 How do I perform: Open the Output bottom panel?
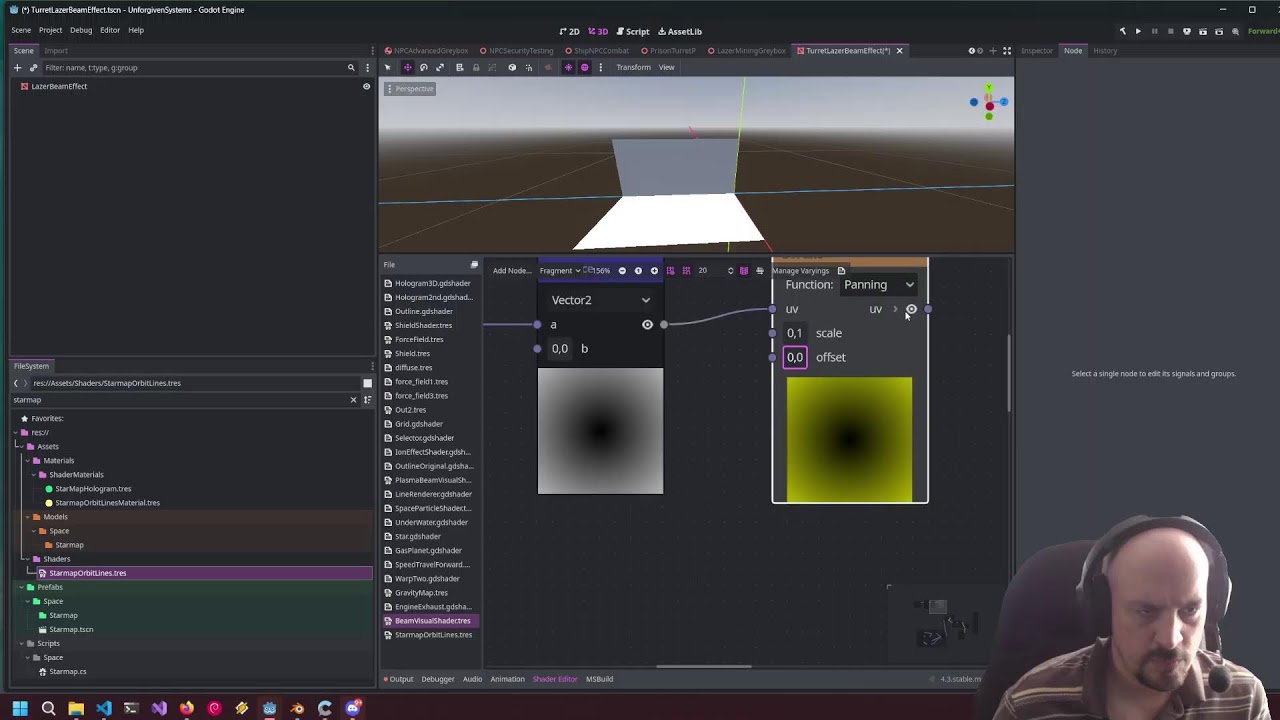click(x=398, y=679)
